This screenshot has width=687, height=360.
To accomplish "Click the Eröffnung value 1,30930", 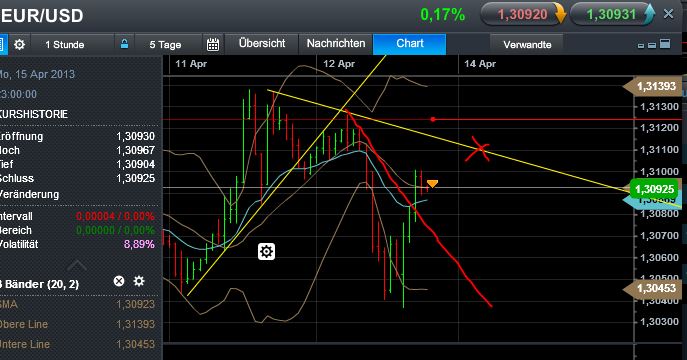I will [135, 136].
